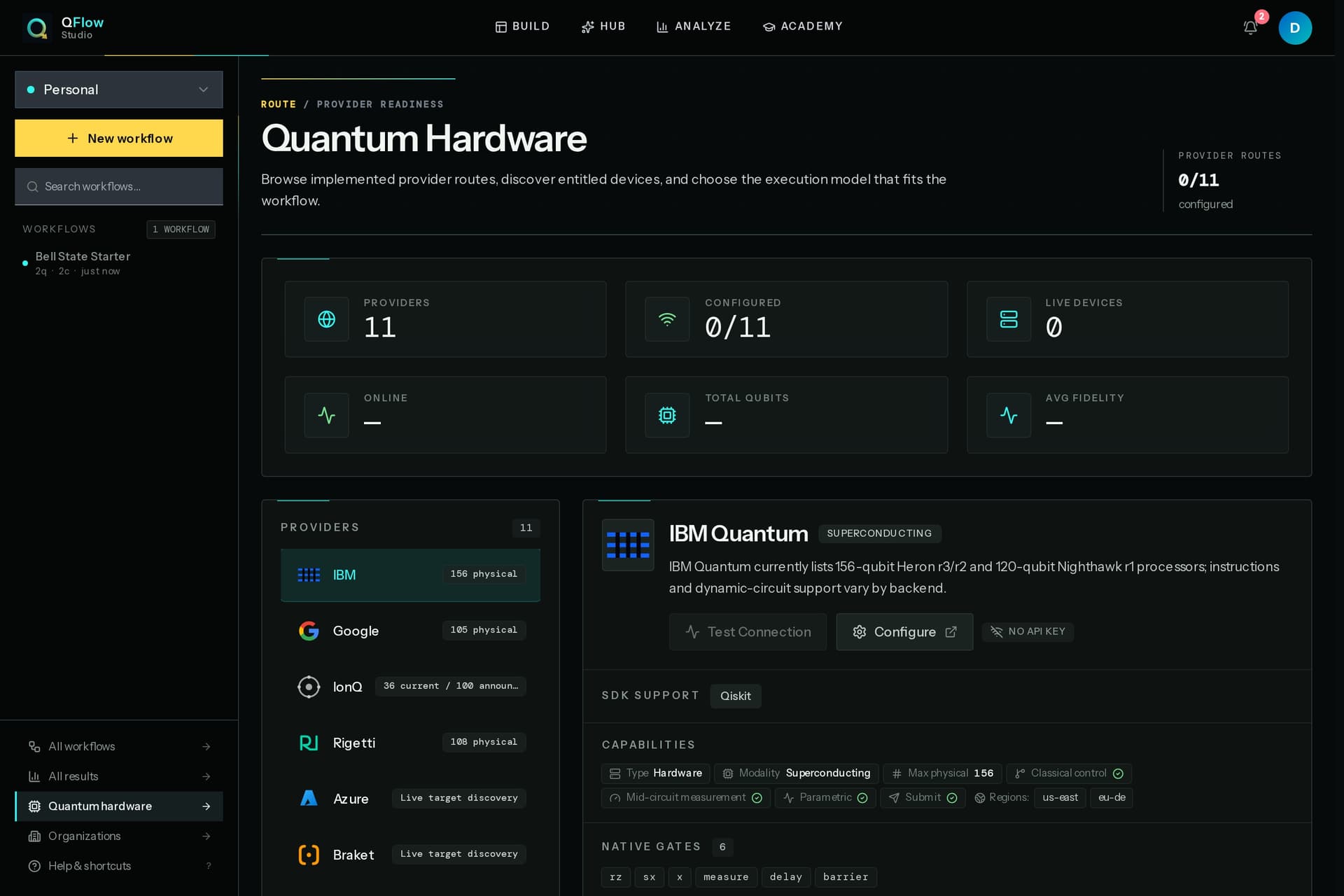Open the ACADEMY menu
This screenshot has height=896, width=1344.
pyautogui.click(x=803, y=27)
